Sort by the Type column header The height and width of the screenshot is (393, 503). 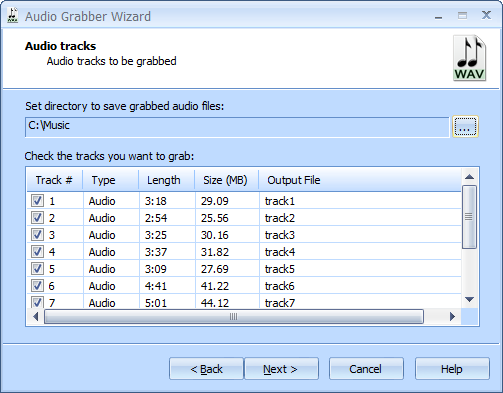pyautogui.click(x=111, y=180)
